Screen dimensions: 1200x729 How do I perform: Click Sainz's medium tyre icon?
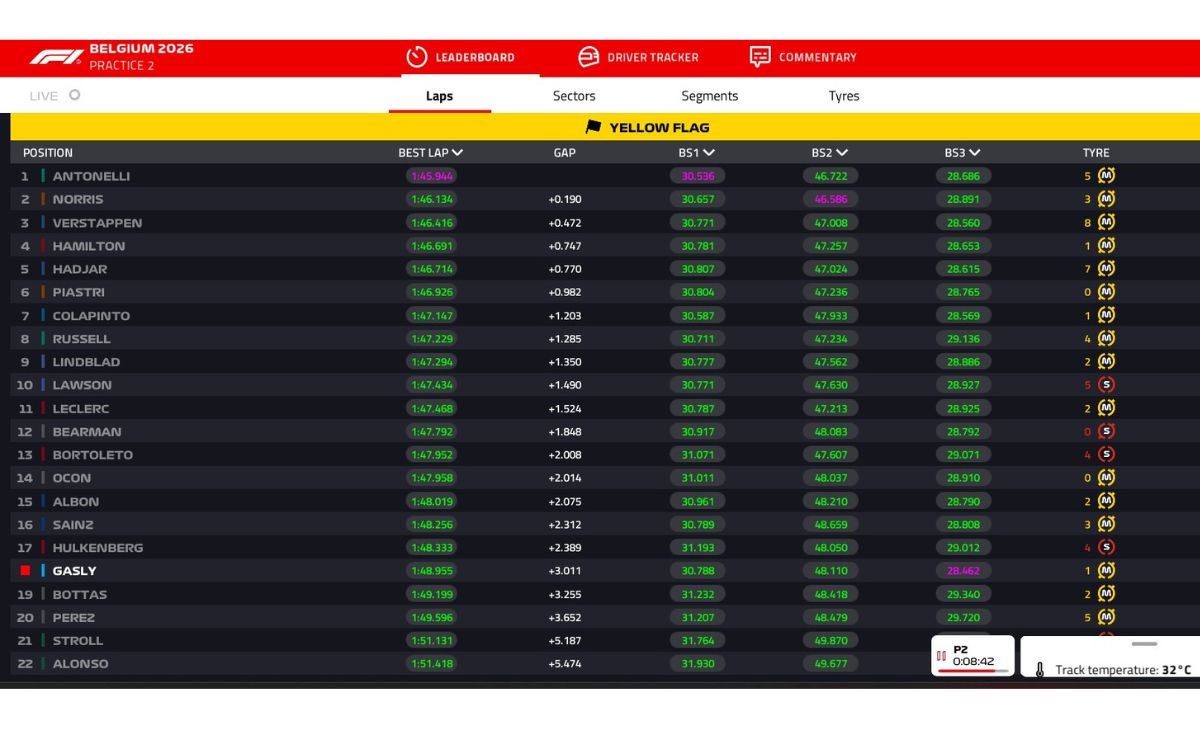1106,524
